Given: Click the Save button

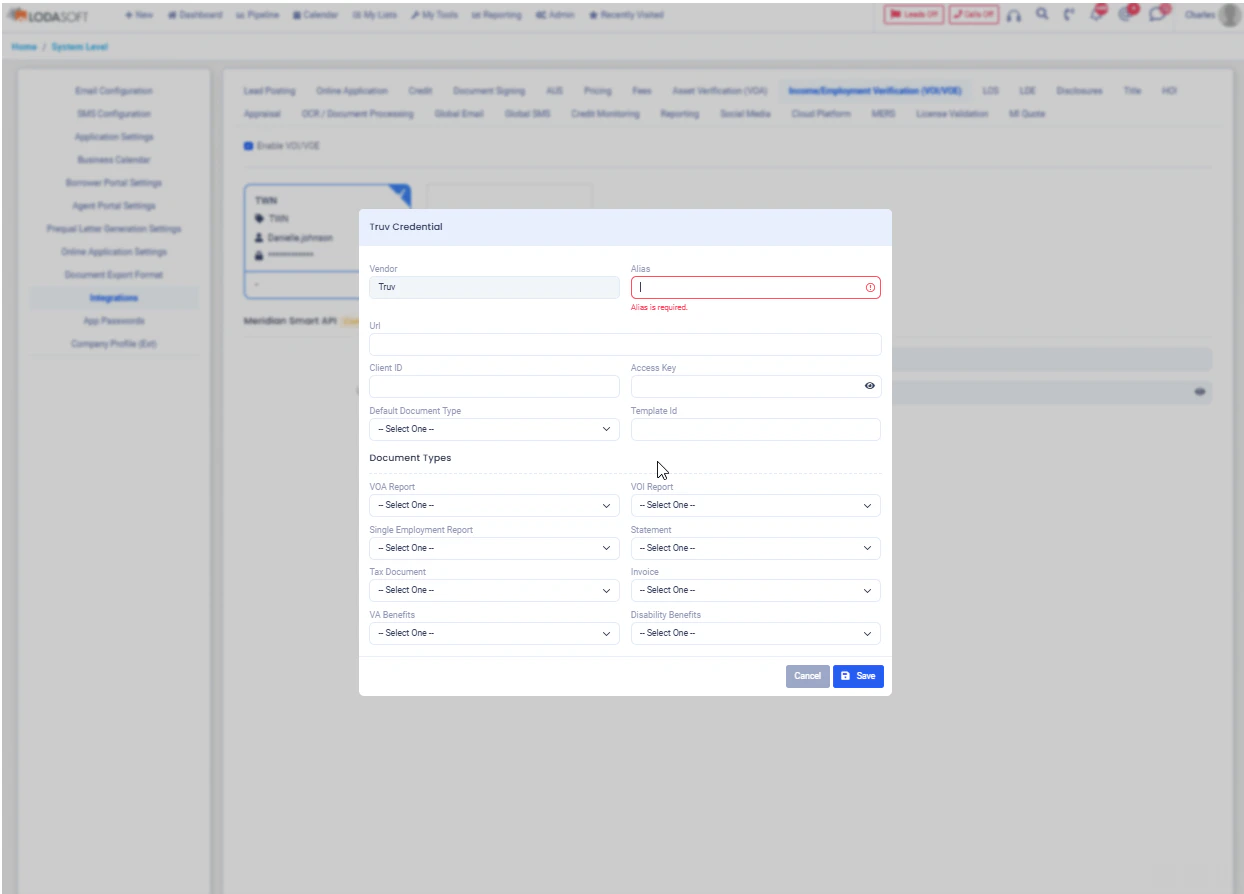Looking at the screenshot, I should (857, 676).
